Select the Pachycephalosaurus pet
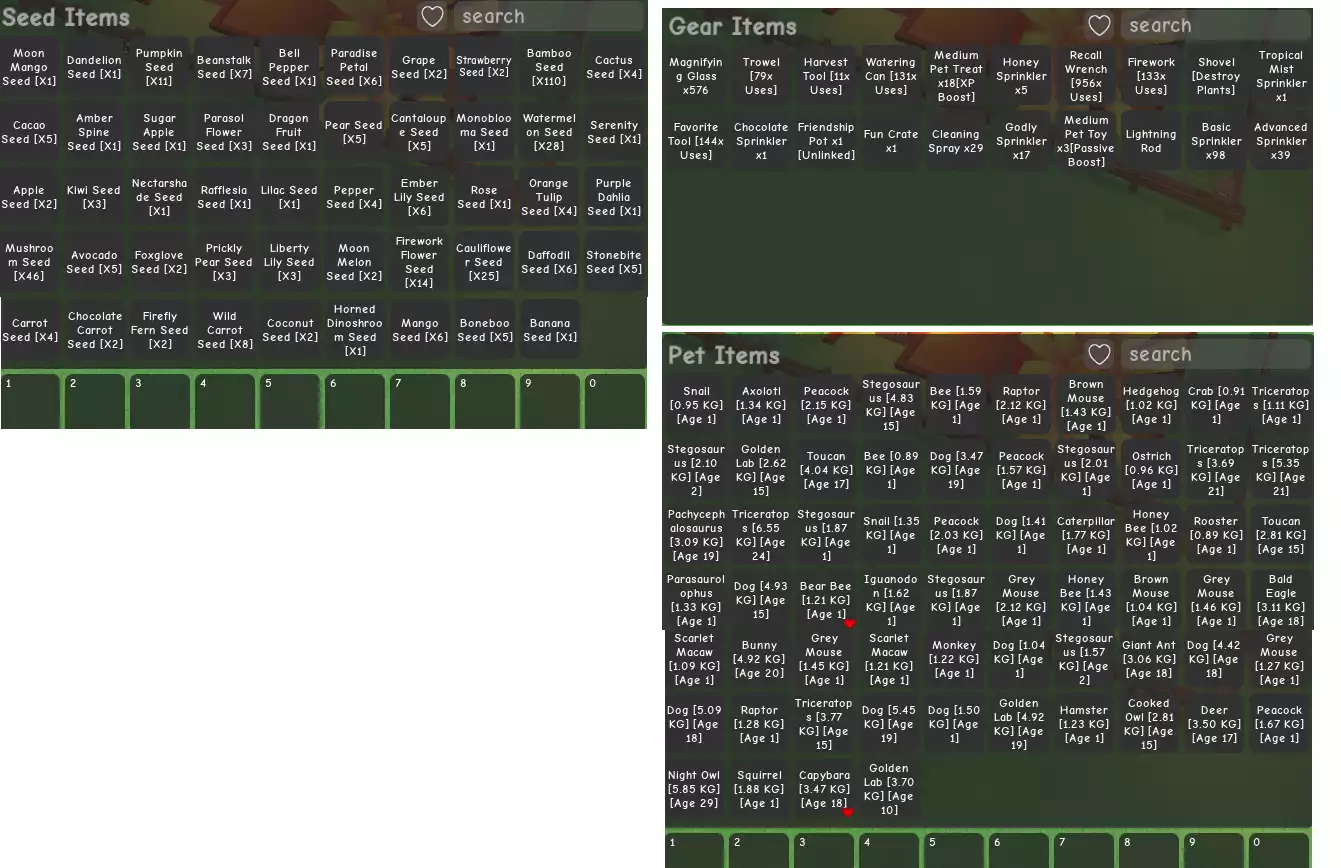1341x868 pixels. coord(696,535)
